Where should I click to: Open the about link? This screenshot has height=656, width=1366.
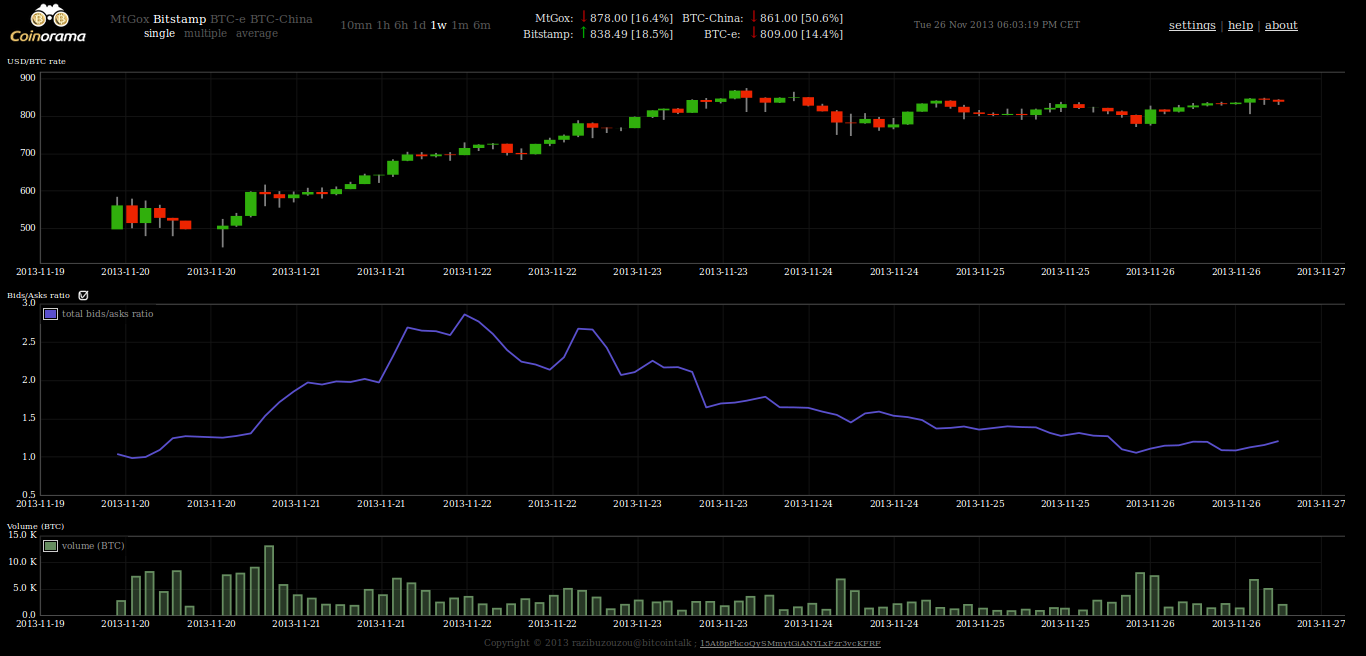point(1281,25)
